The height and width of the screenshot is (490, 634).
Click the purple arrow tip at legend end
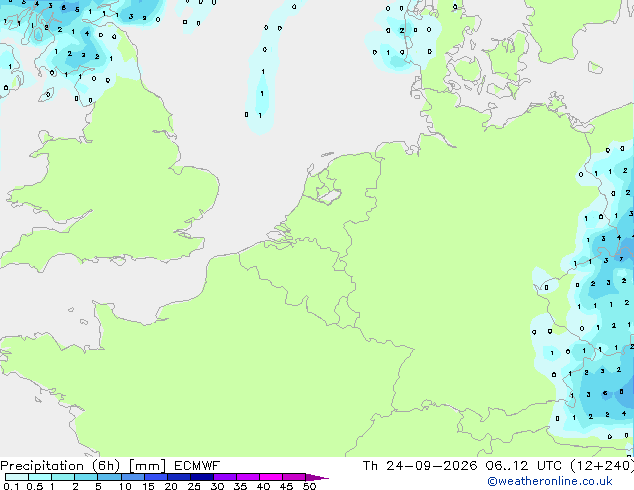(317, 477)
